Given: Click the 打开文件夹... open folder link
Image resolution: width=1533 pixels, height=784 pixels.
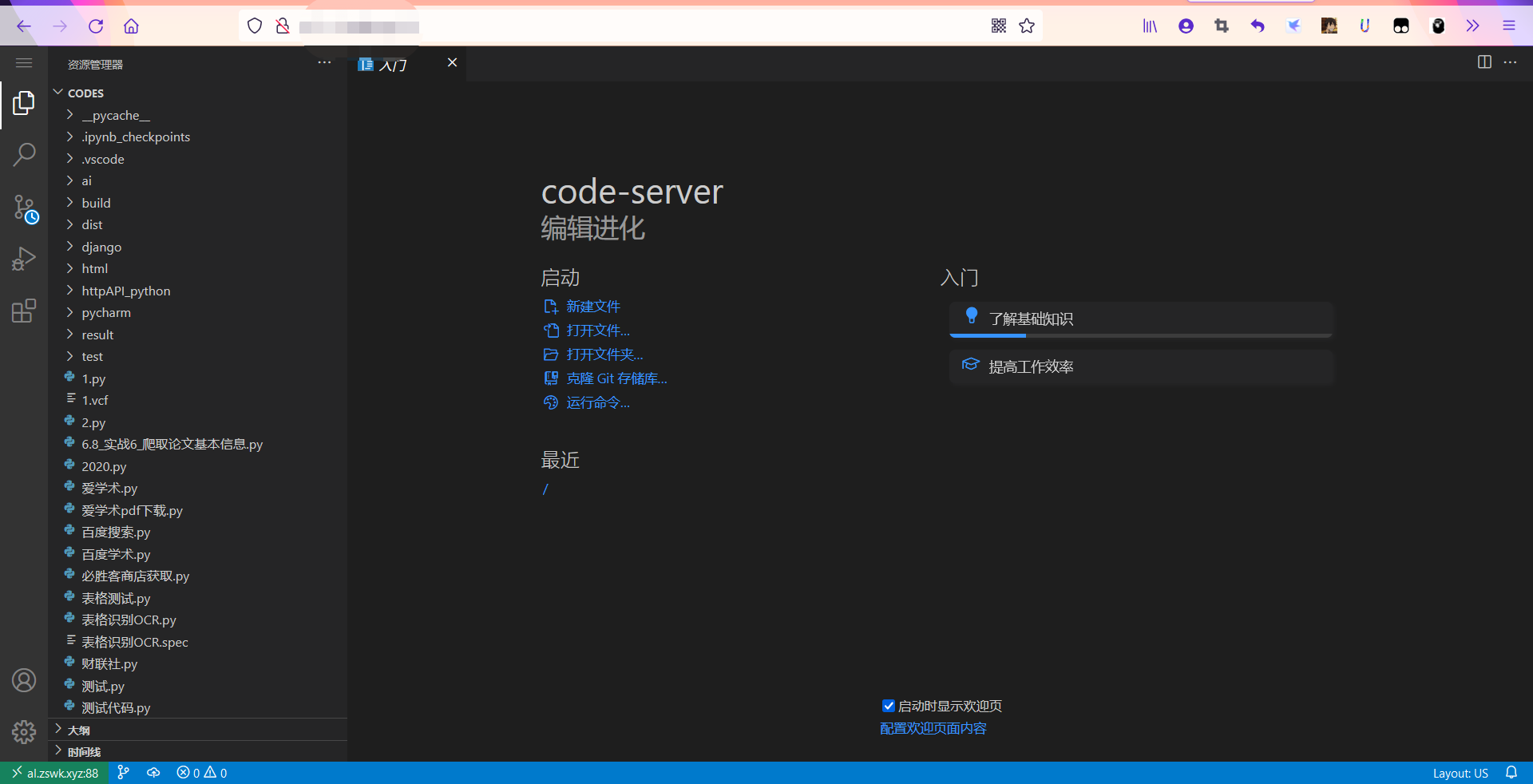Looking at the screenshot, I should click(604, 354).
